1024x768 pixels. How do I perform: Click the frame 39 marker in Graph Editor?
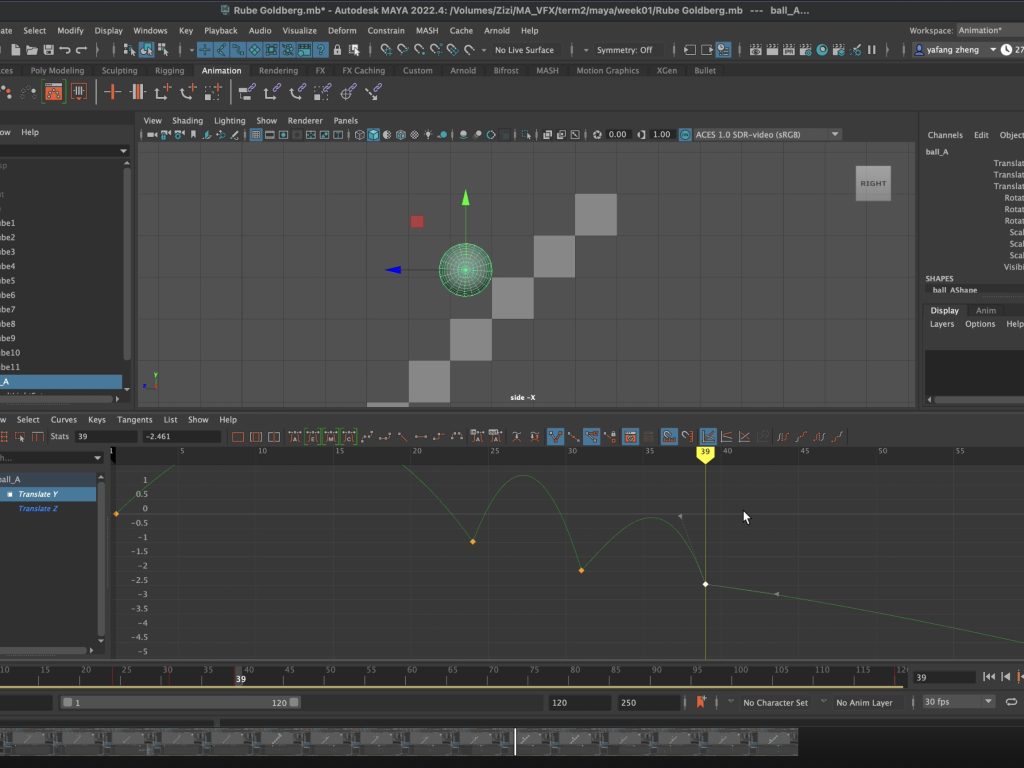pos(705,453)
